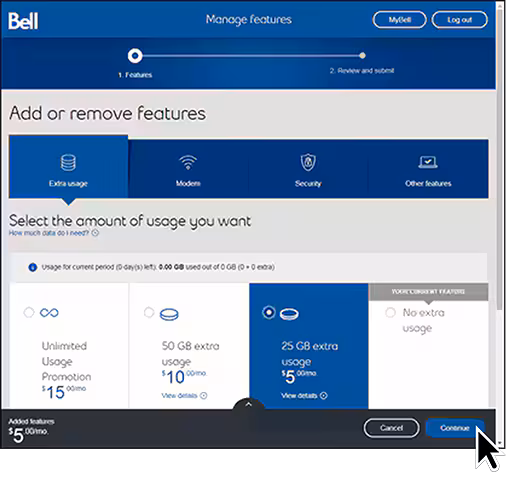The width and height of the screenshot is (520, 480).
Task: Click the Log out button
Action: [x=460, y=20]
